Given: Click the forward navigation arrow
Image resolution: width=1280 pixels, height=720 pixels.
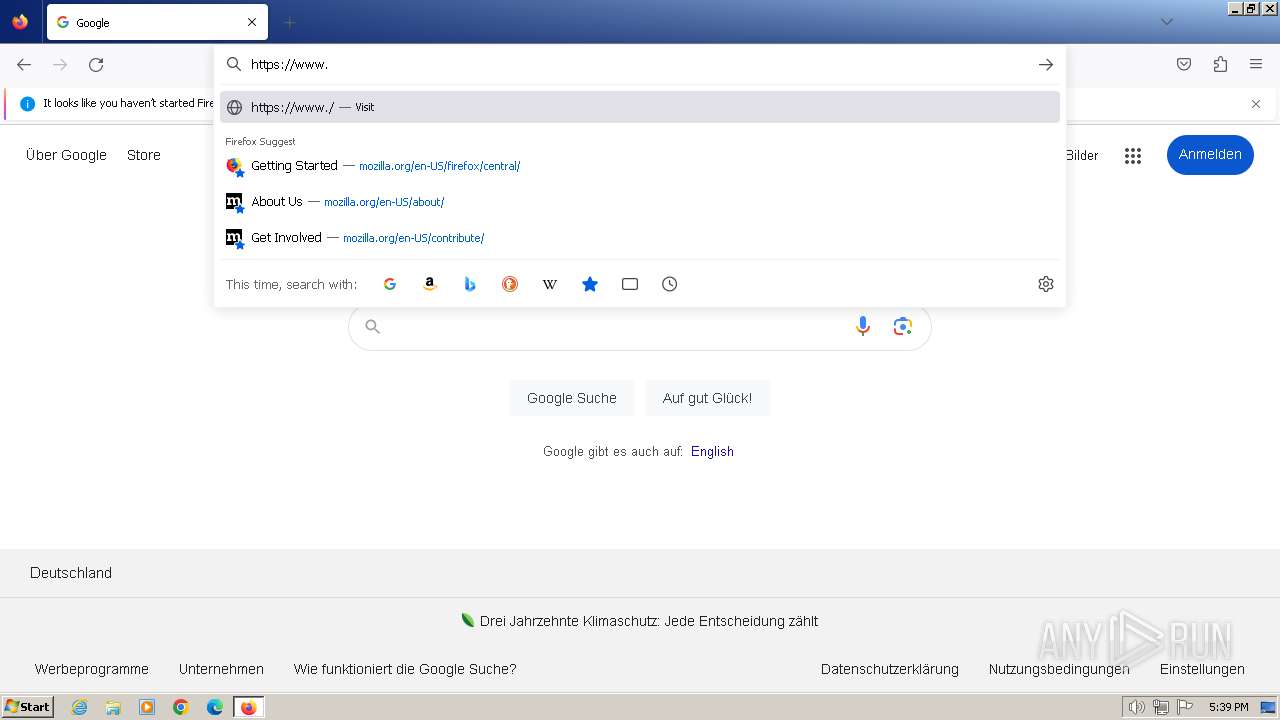Looking at the screenshot, I should (x=60, y=65).
